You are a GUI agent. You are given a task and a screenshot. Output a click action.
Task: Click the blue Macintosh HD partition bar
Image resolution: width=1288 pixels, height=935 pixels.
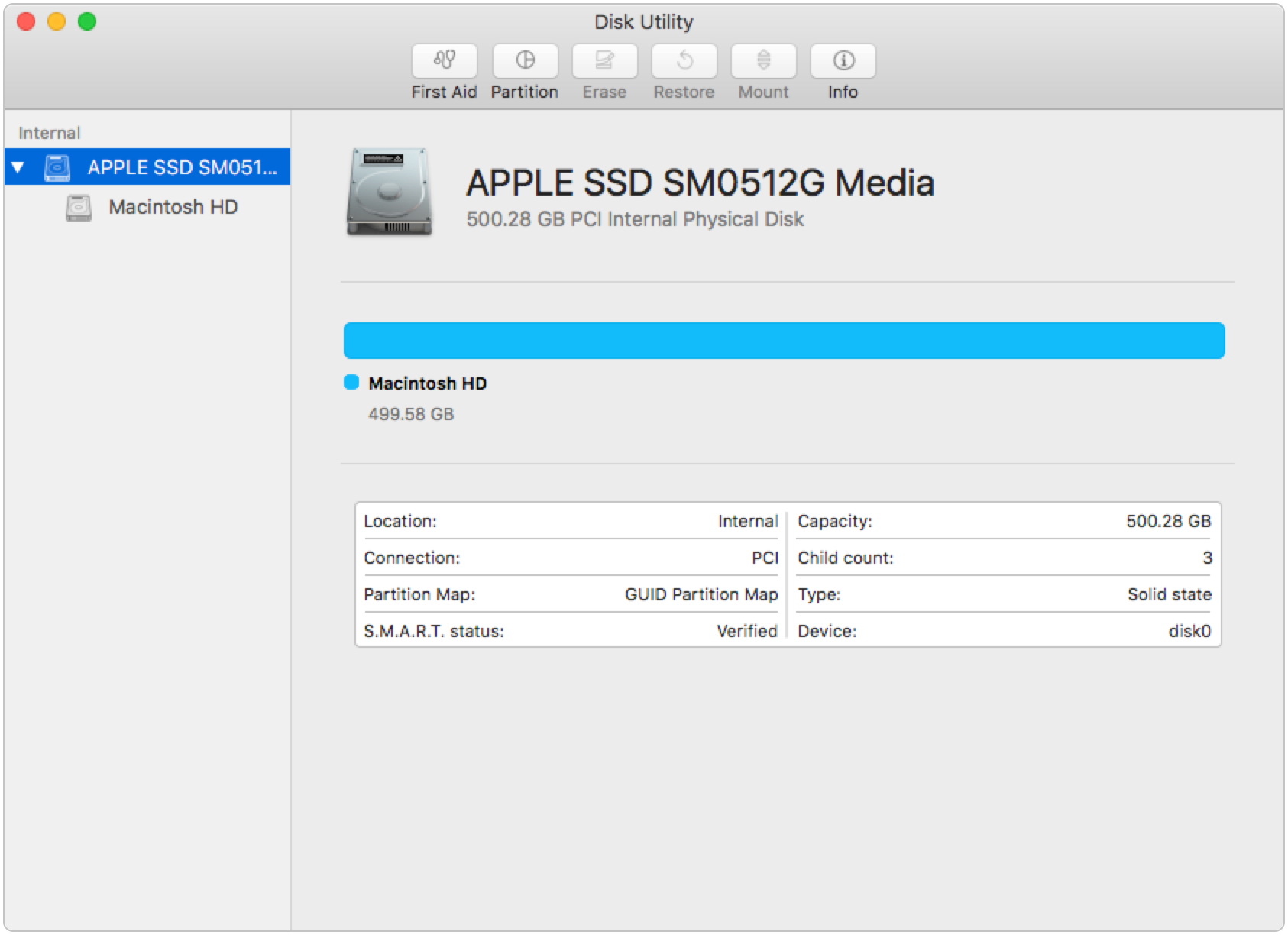(785, 341)
